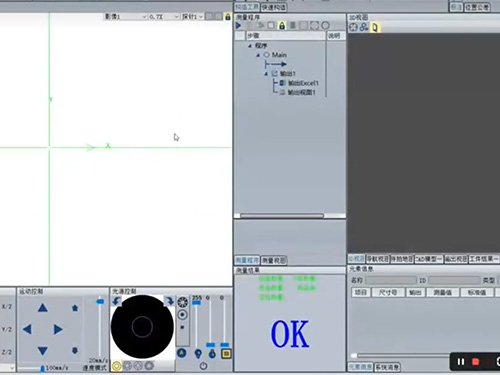This screenshot has width=500, height=375.
Task: Open the position tolerance tab at top right
Action: tap(477, 7)
